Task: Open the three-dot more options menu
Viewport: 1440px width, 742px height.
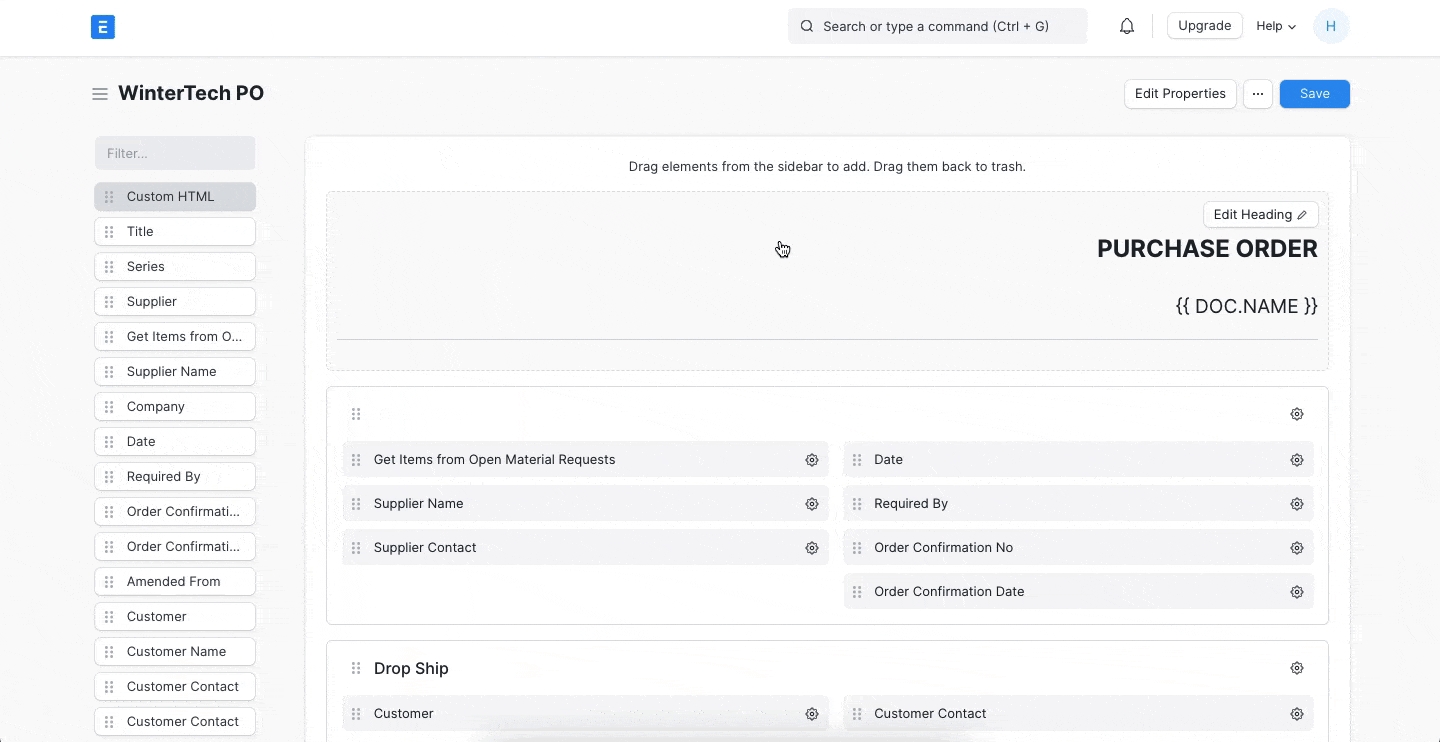Action: point(1258,94)
